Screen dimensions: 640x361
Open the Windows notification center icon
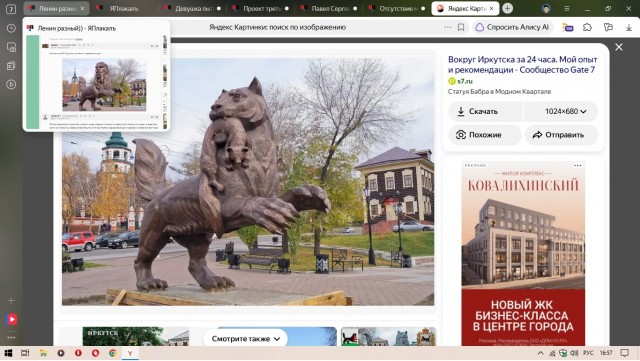(624, 353)
